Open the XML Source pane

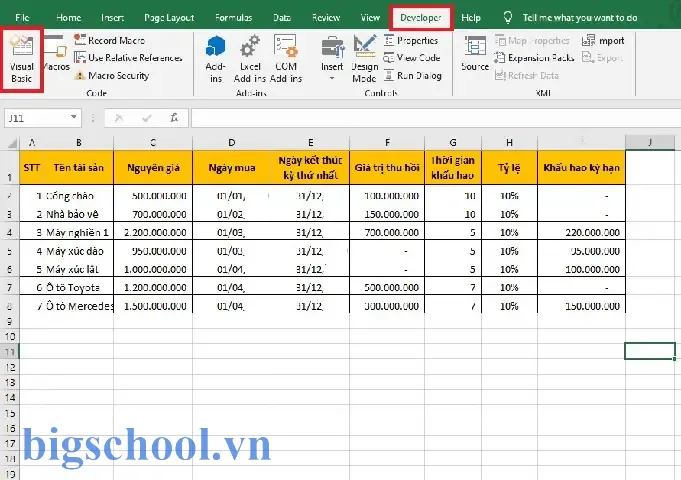pyautogui.click(x=475, y=54)
